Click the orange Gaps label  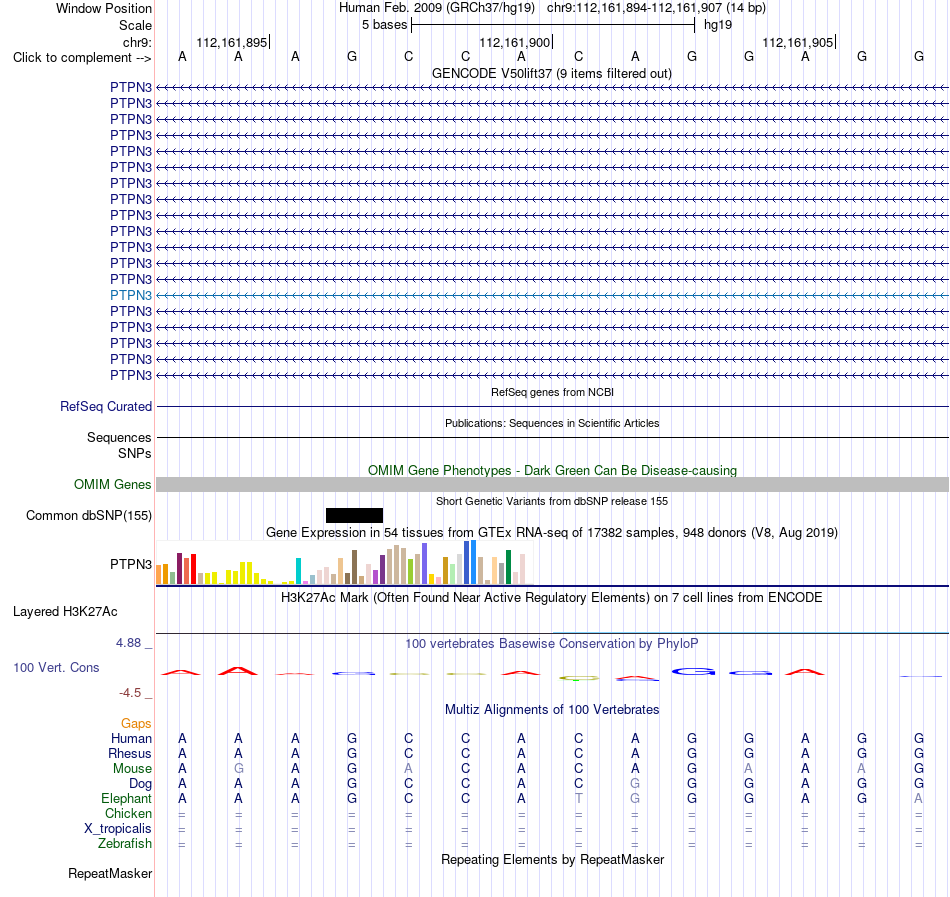tap(136, 724)
